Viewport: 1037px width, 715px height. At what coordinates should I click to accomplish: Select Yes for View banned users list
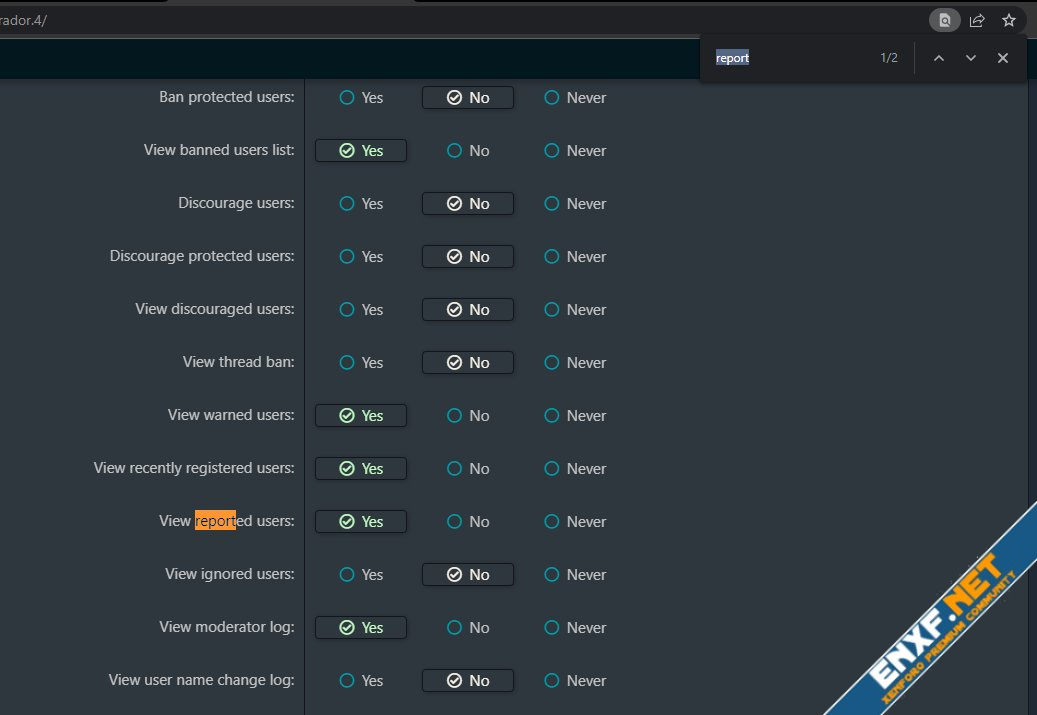361,151
